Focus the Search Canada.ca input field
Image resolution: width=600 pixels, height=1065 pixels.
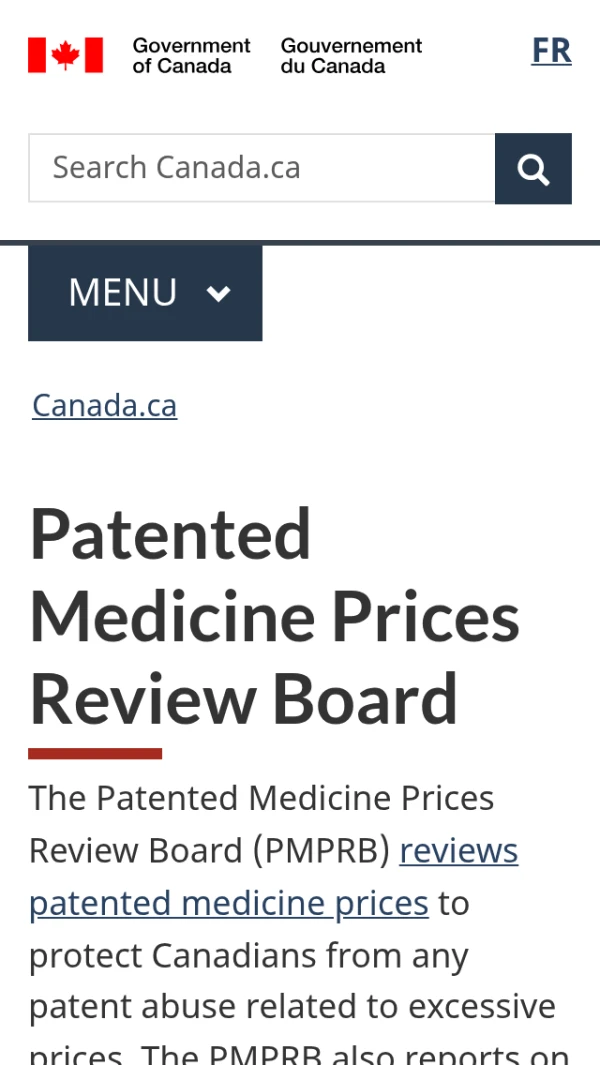262,168
